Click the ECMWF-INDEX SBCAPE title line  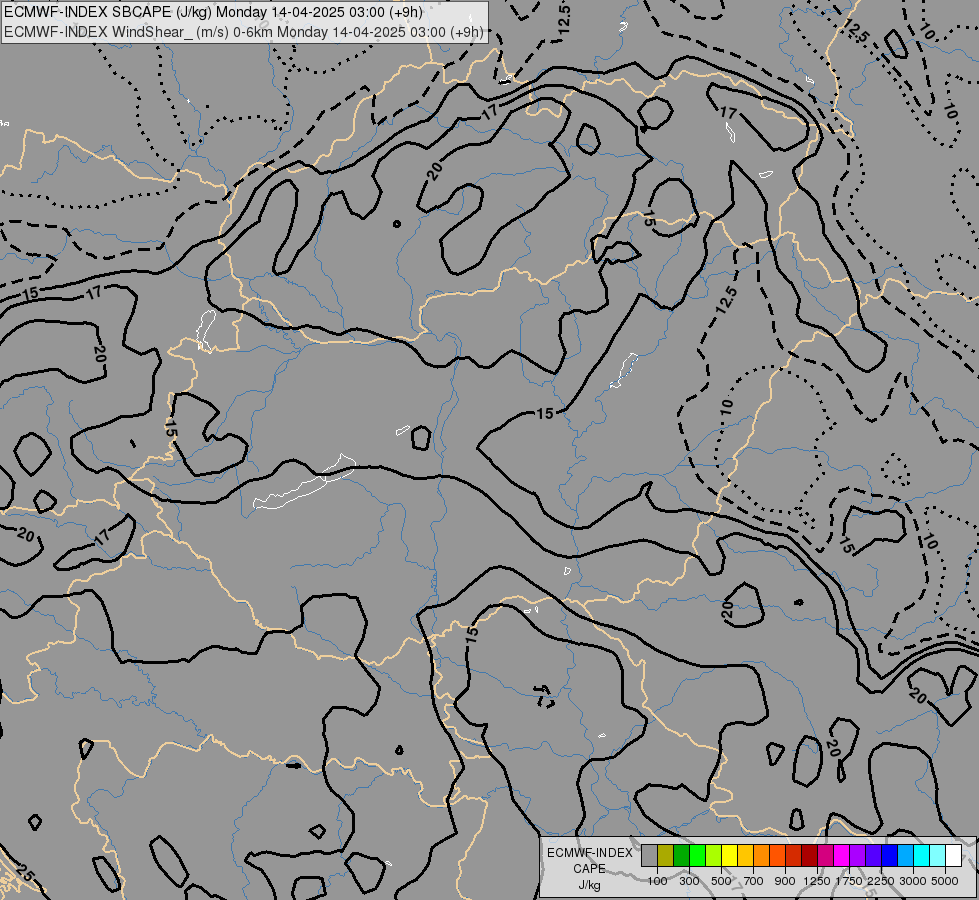[x=213, y=12]
